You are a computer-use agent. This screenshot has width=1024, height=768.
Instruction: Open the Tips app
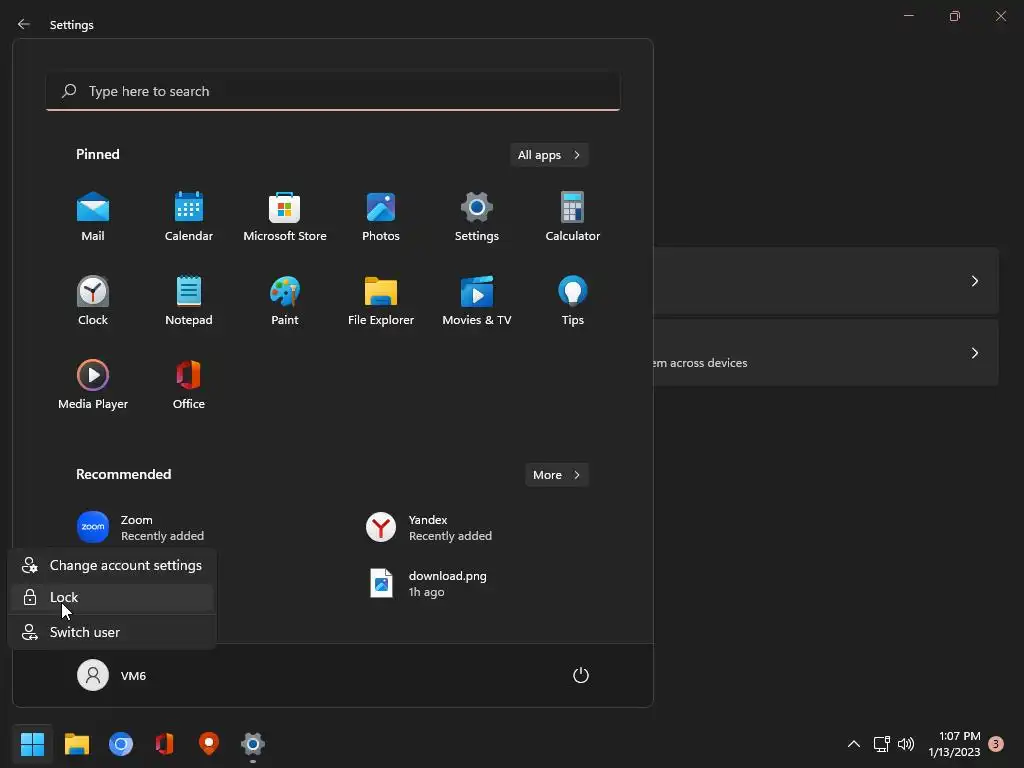coord(573,301)
